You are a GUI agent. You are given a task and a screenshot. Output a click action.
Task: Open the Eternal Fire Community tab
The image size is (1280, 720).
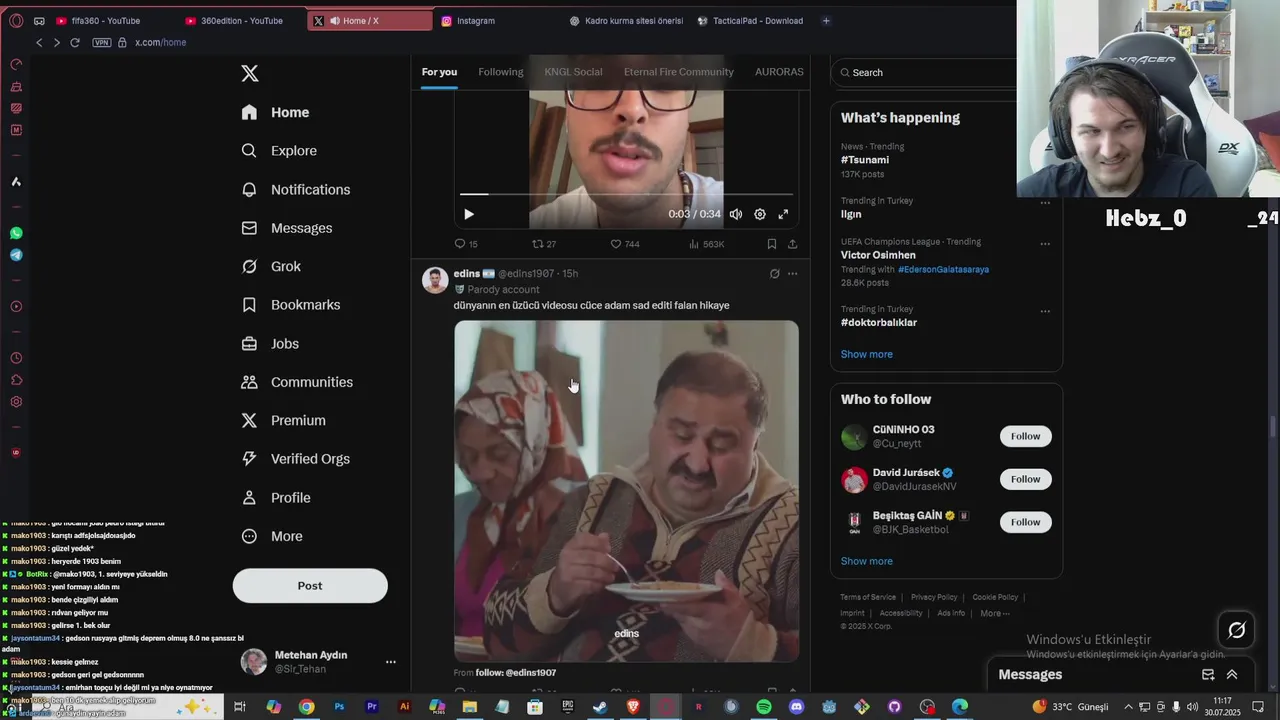click(x=679, y=72)
